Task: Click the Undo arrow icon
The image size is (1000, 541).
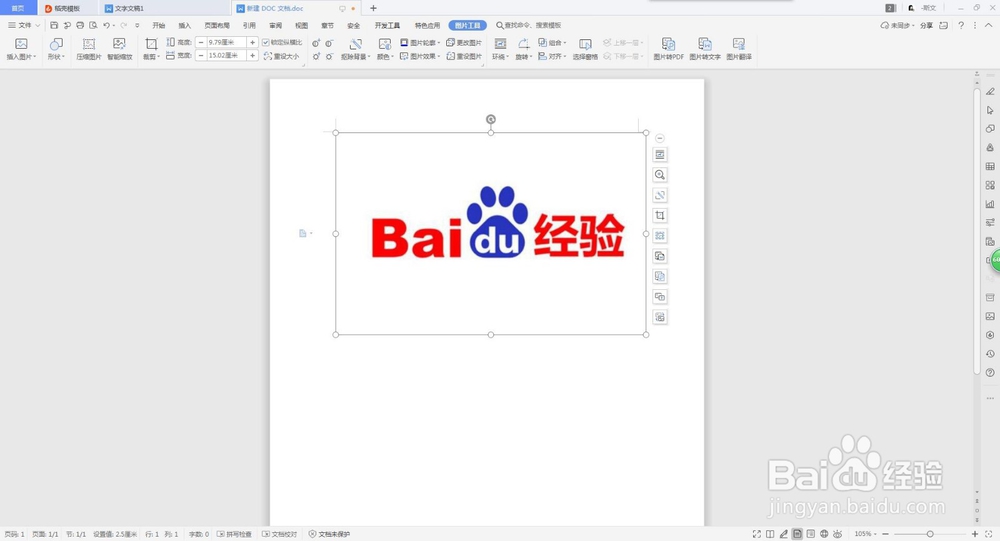Action: [x=107, y=26]
